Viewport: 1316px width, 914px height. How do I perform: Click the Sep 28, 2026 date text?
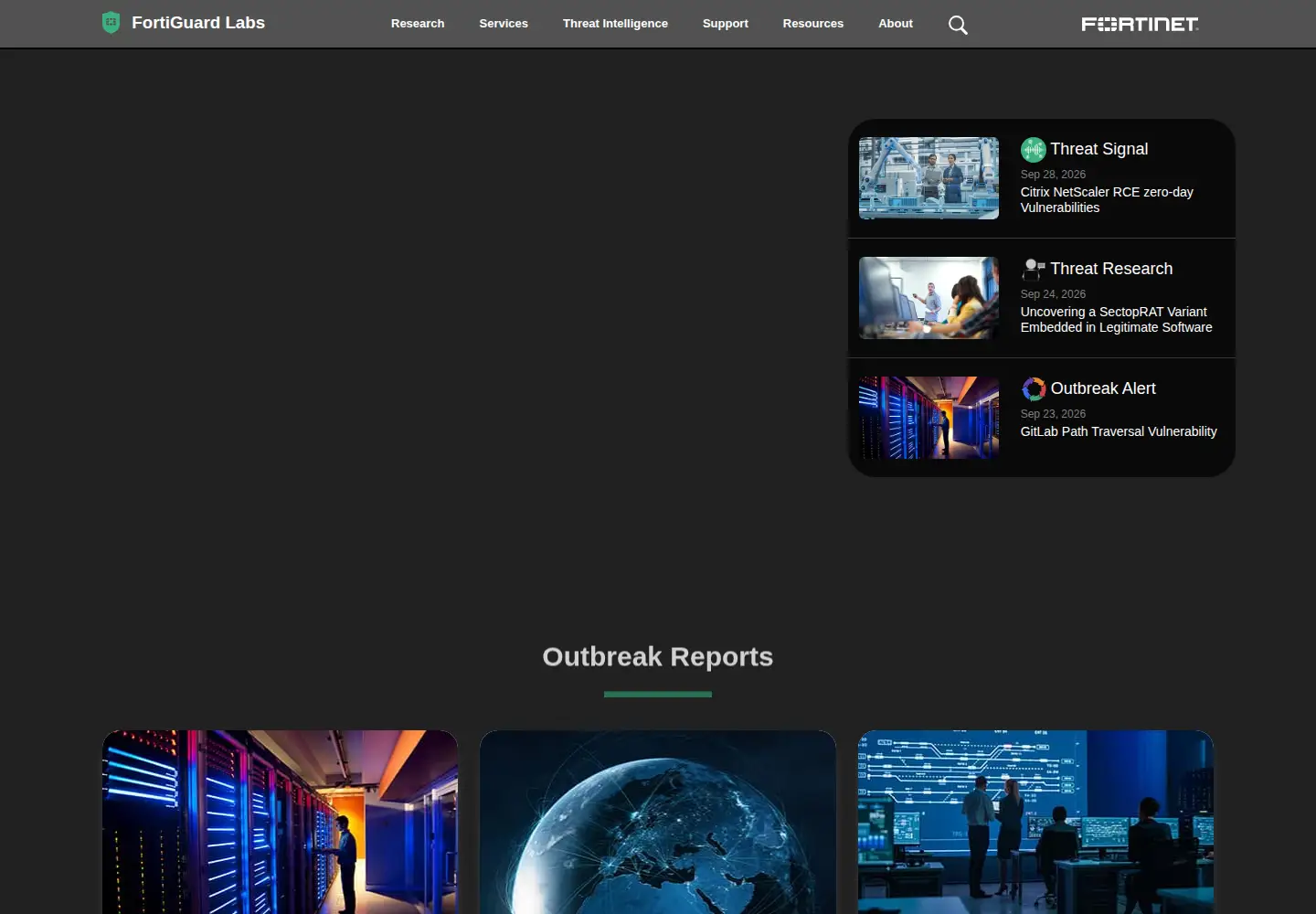pos(1053,175)
